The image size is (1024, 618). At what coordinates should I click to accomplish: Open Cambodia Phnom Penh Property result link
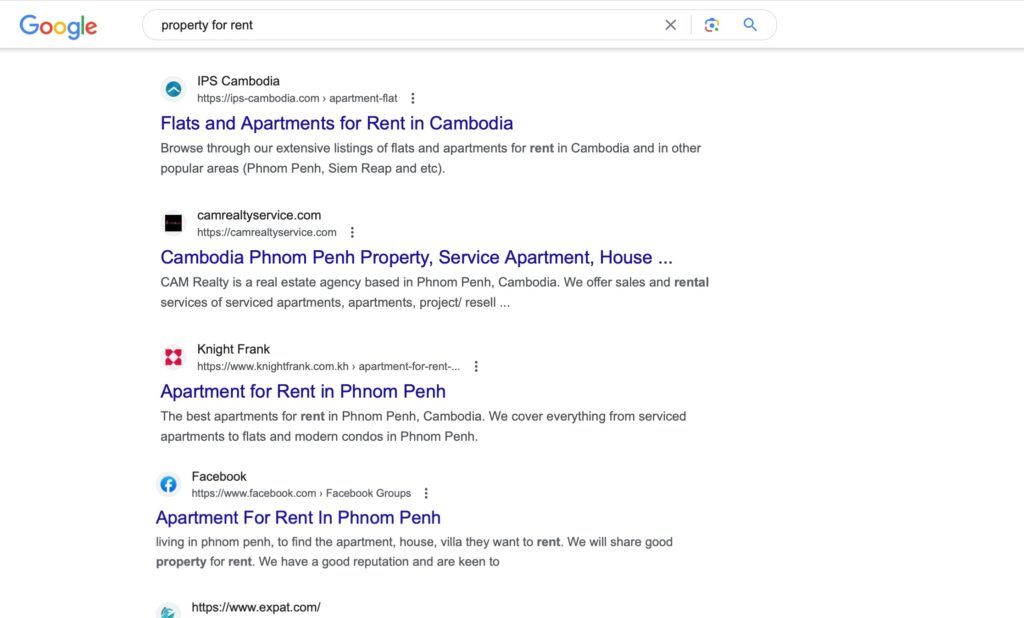416,257
